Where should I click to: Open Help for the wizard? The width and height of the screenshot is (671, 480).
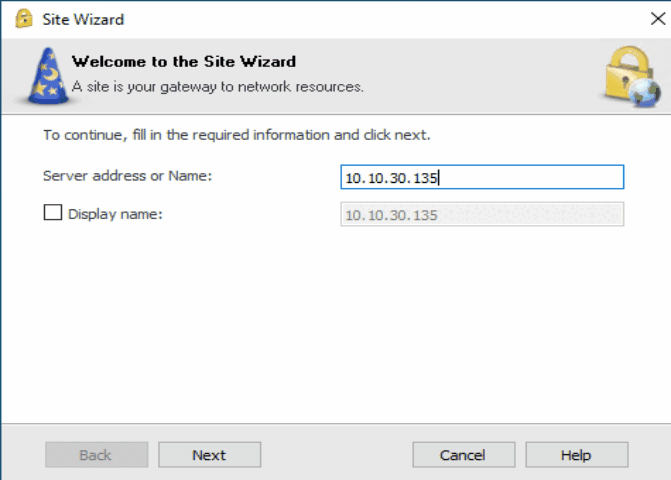coord(576,455)
